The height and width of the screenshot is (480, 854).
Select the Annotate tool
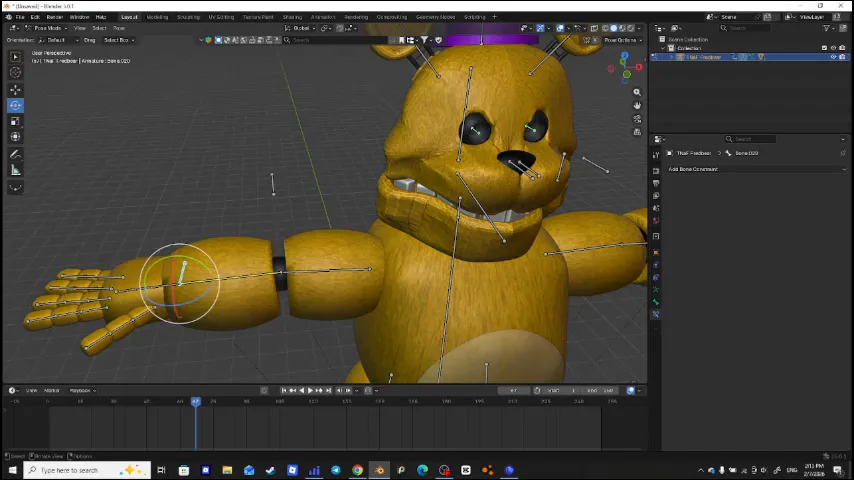click(15, 155)
